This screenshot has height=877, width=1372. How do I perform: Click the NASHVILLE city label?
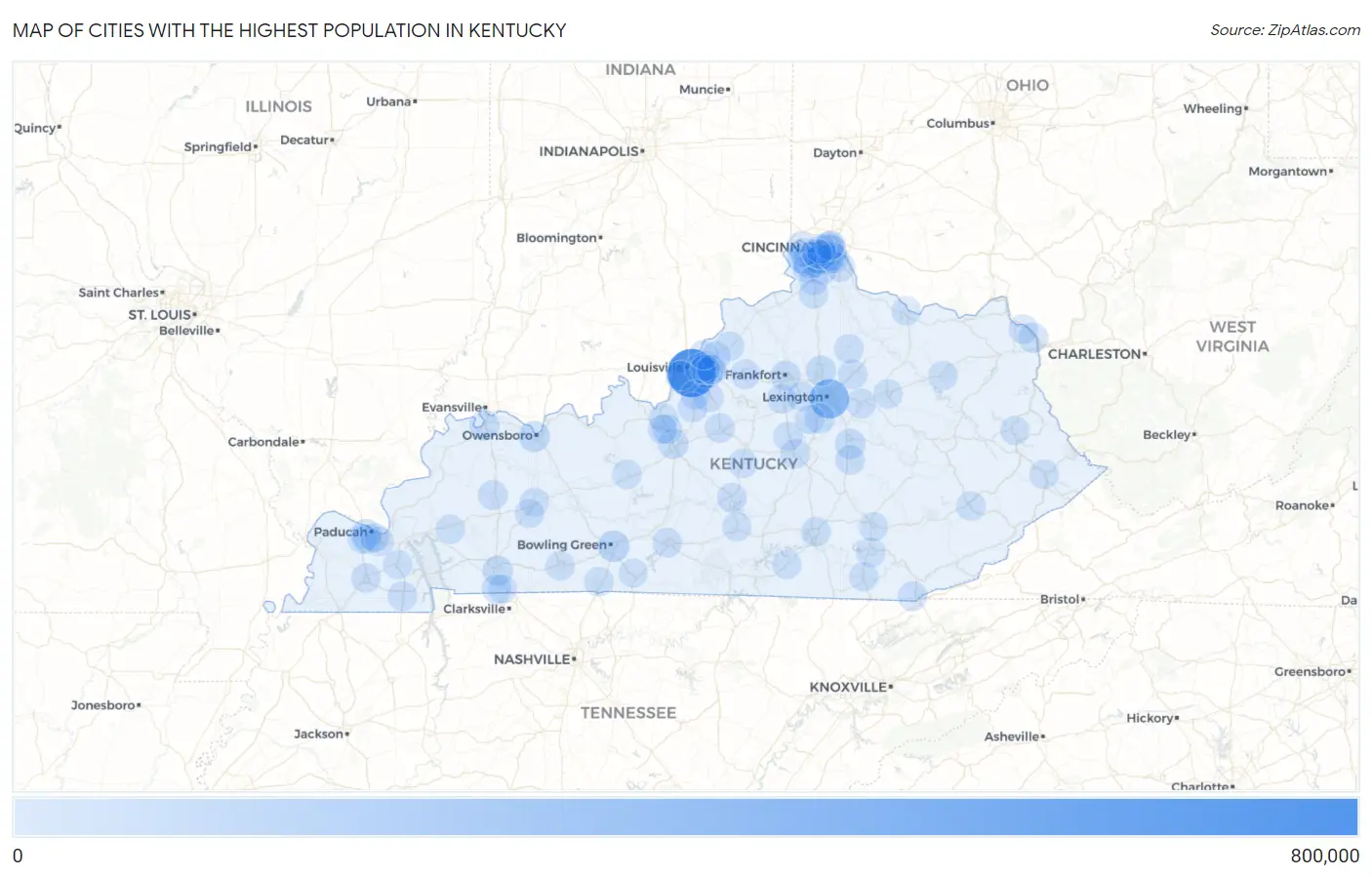(532, 659)
